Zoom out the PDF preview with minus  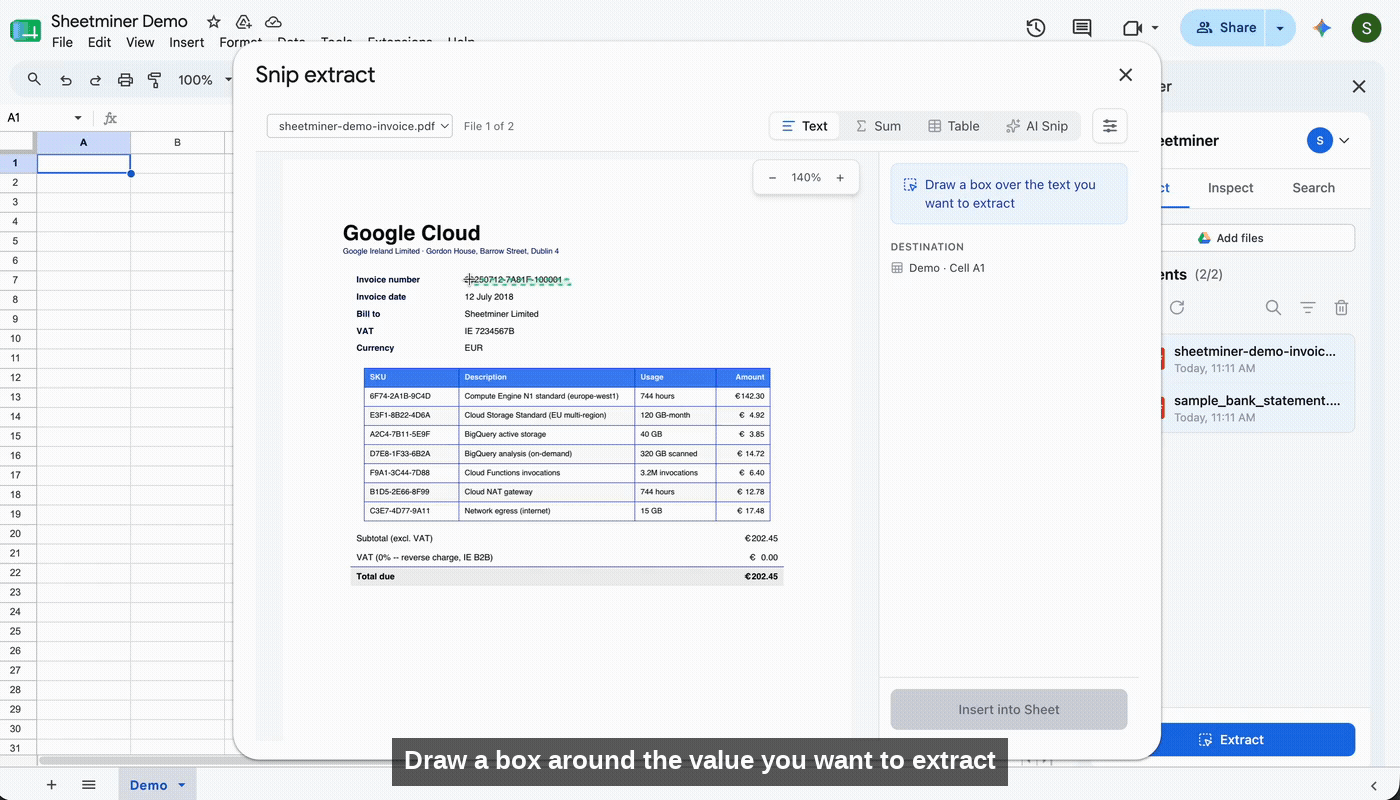(x=772, y=178)
